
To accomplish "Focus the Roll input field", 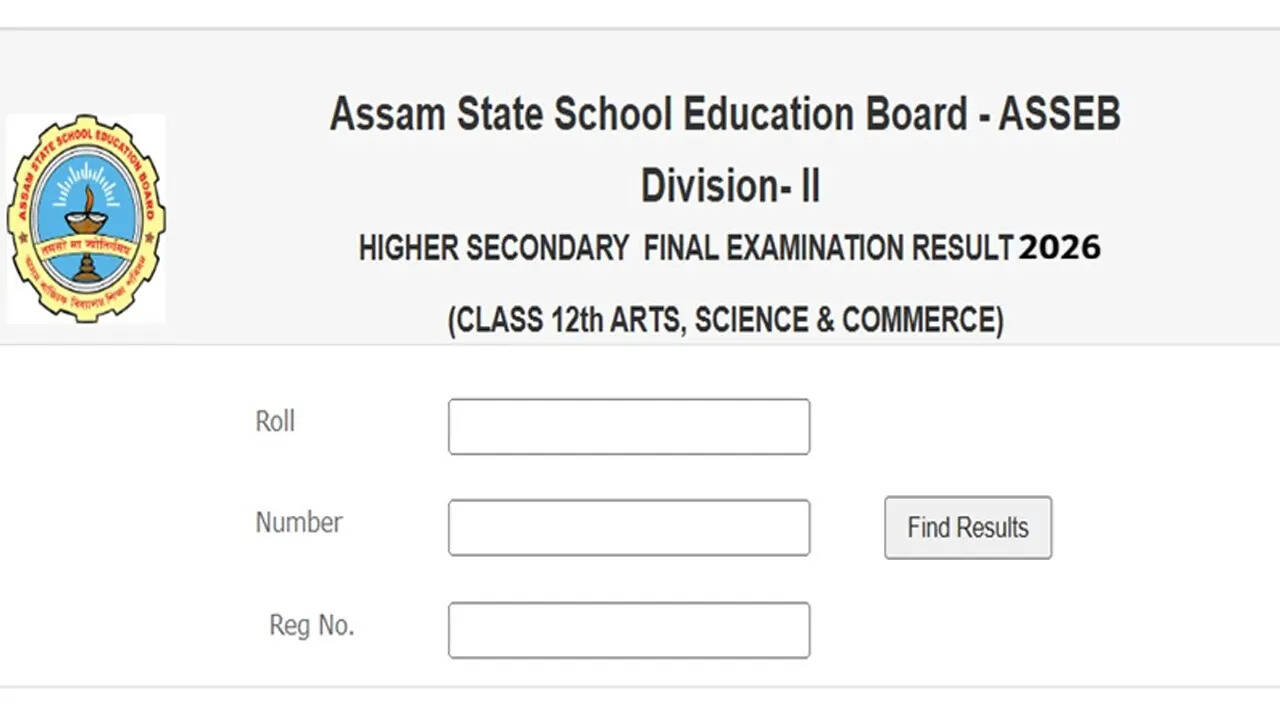I will (628, 427).
